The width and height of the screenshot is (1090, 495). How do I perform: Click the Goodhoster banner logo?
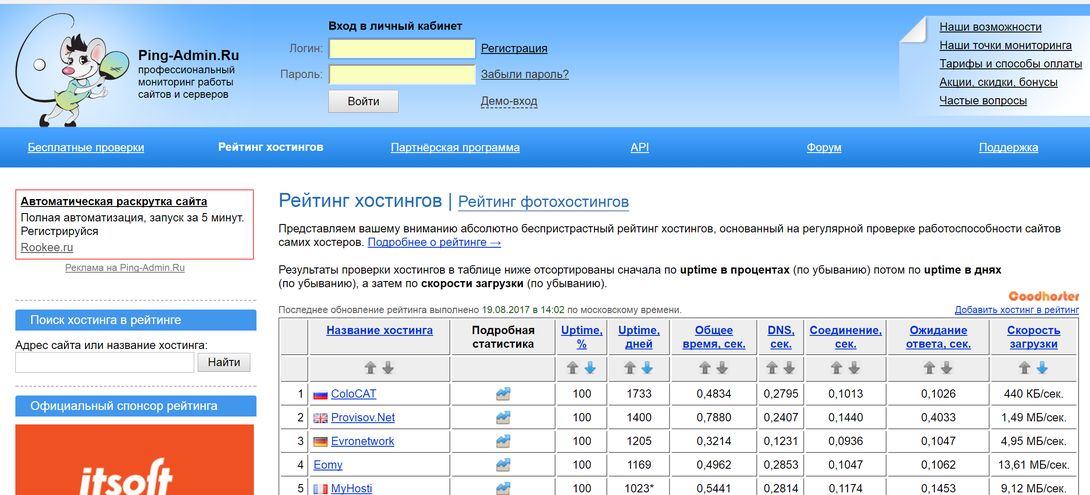click(1043, 296)
